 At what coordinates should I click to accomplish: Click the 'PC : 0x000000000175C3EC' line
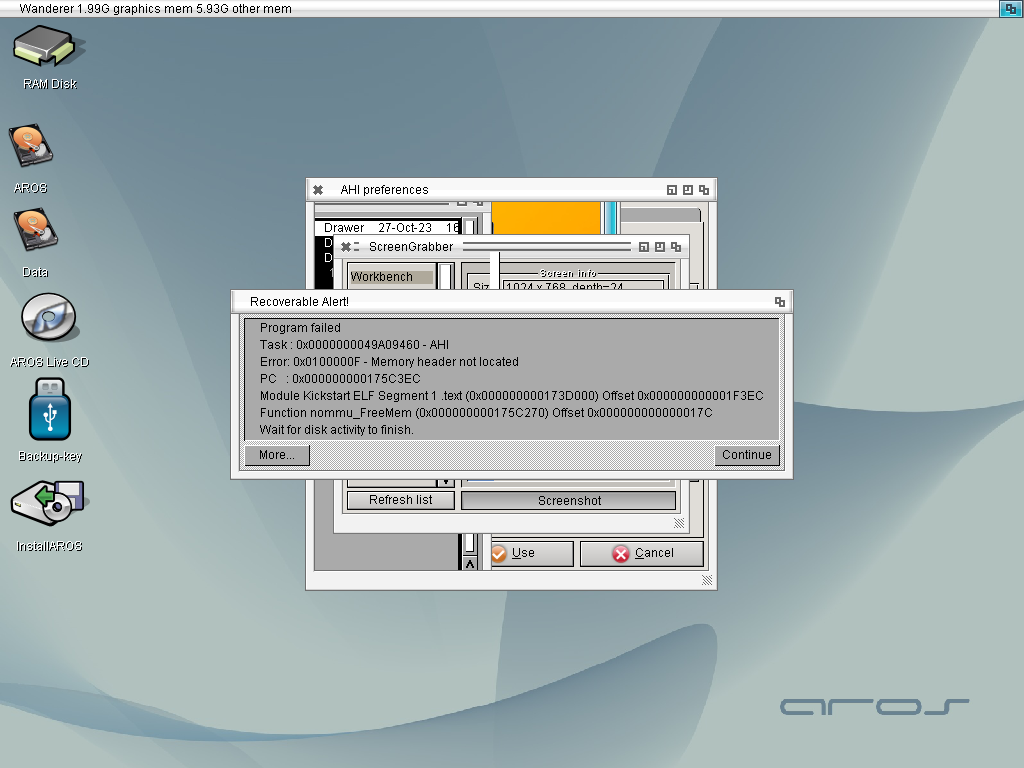[x=340, y=379]
